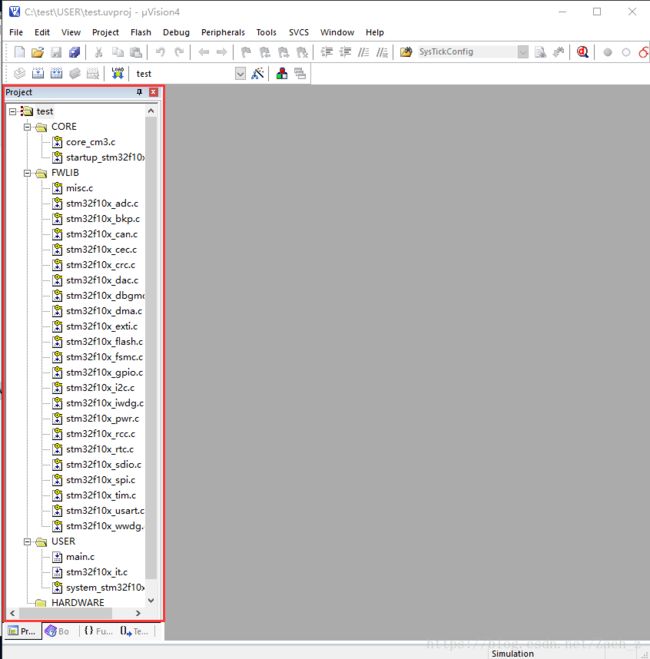
Task: Open the Project menu
Action: coord(105,32)
